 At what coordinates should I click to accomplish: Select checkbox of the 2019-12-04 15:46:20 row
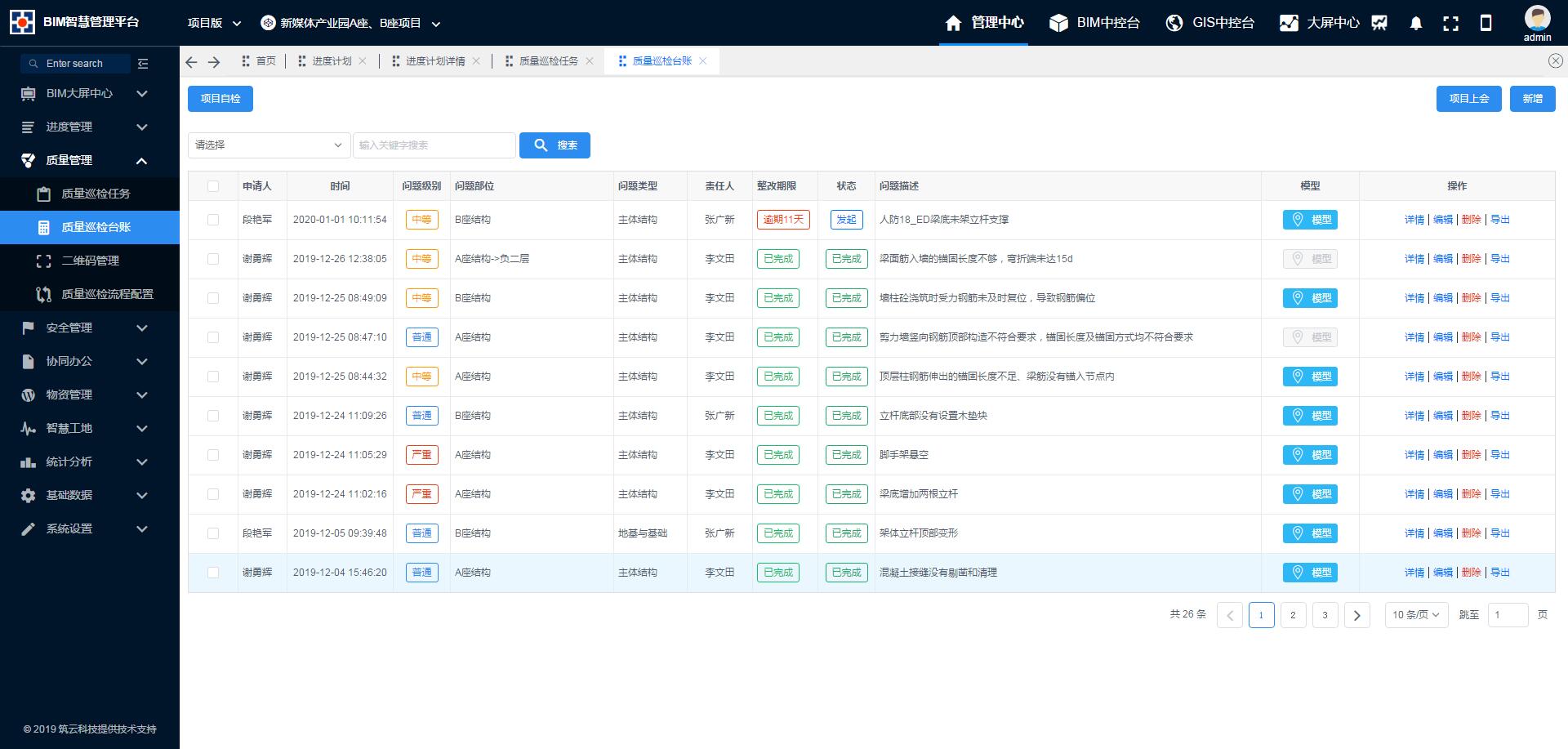point(213,573)
